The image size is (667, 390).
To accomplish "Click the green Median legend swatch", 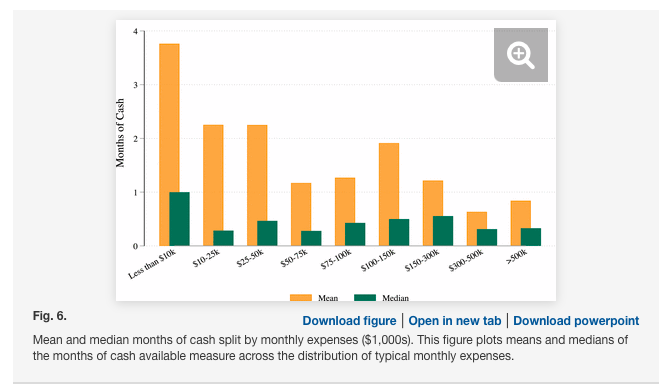I will pyautogui.click(x=365, y=298).
